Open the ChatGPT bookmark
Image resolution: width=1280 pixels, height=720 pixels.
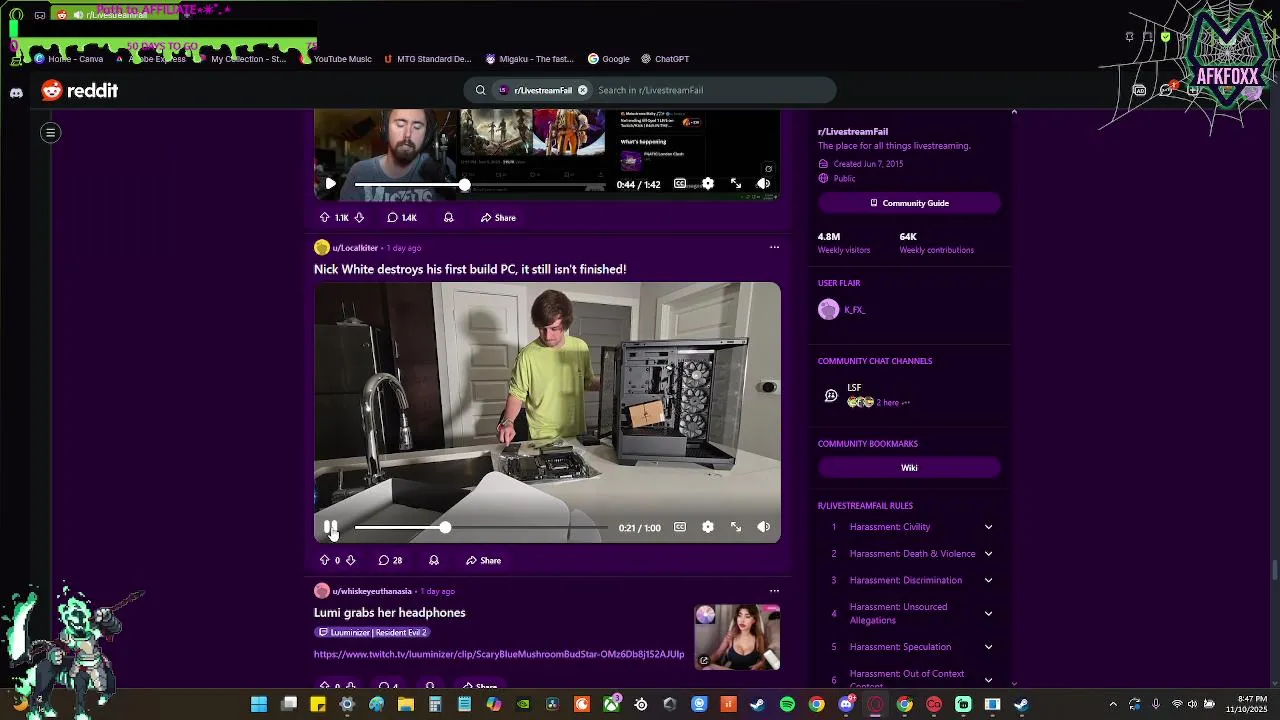tap(665, 59)
